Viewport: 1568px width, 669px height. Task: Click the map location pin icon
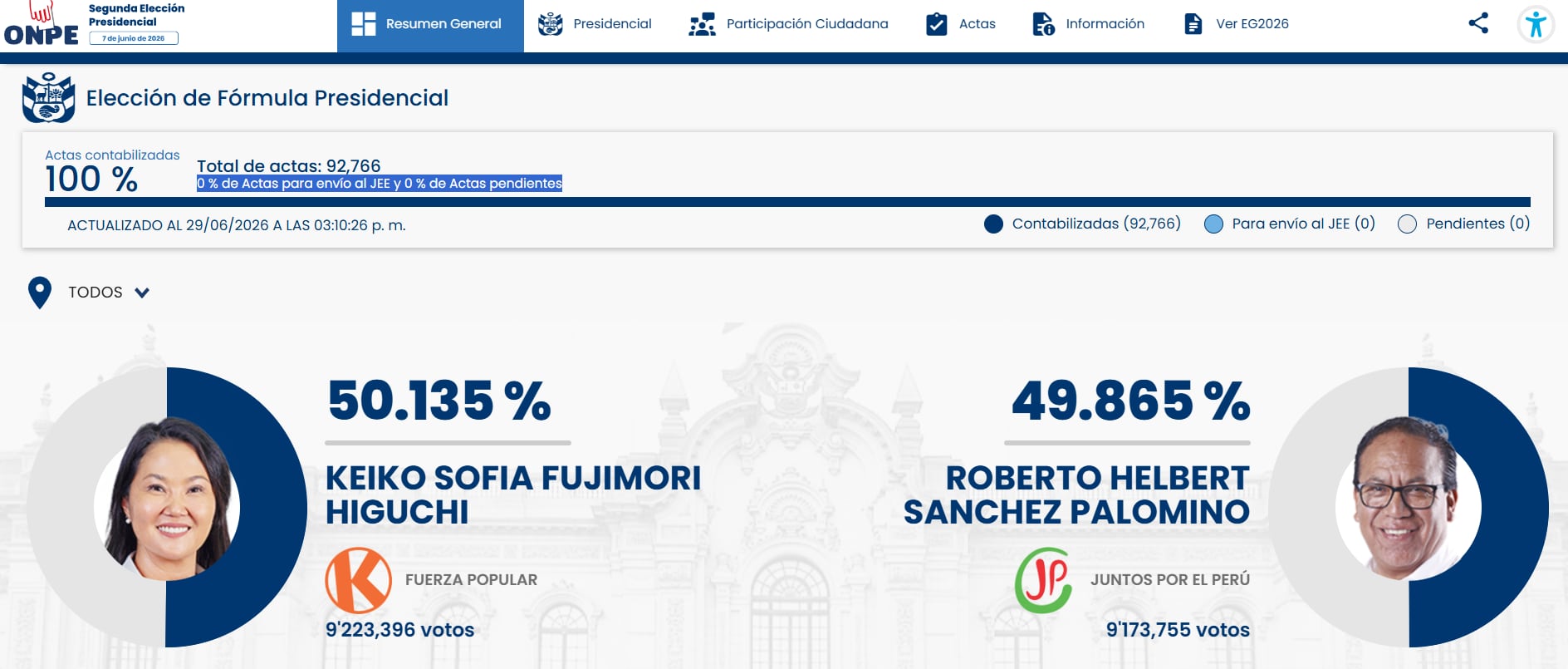(40, 293)
